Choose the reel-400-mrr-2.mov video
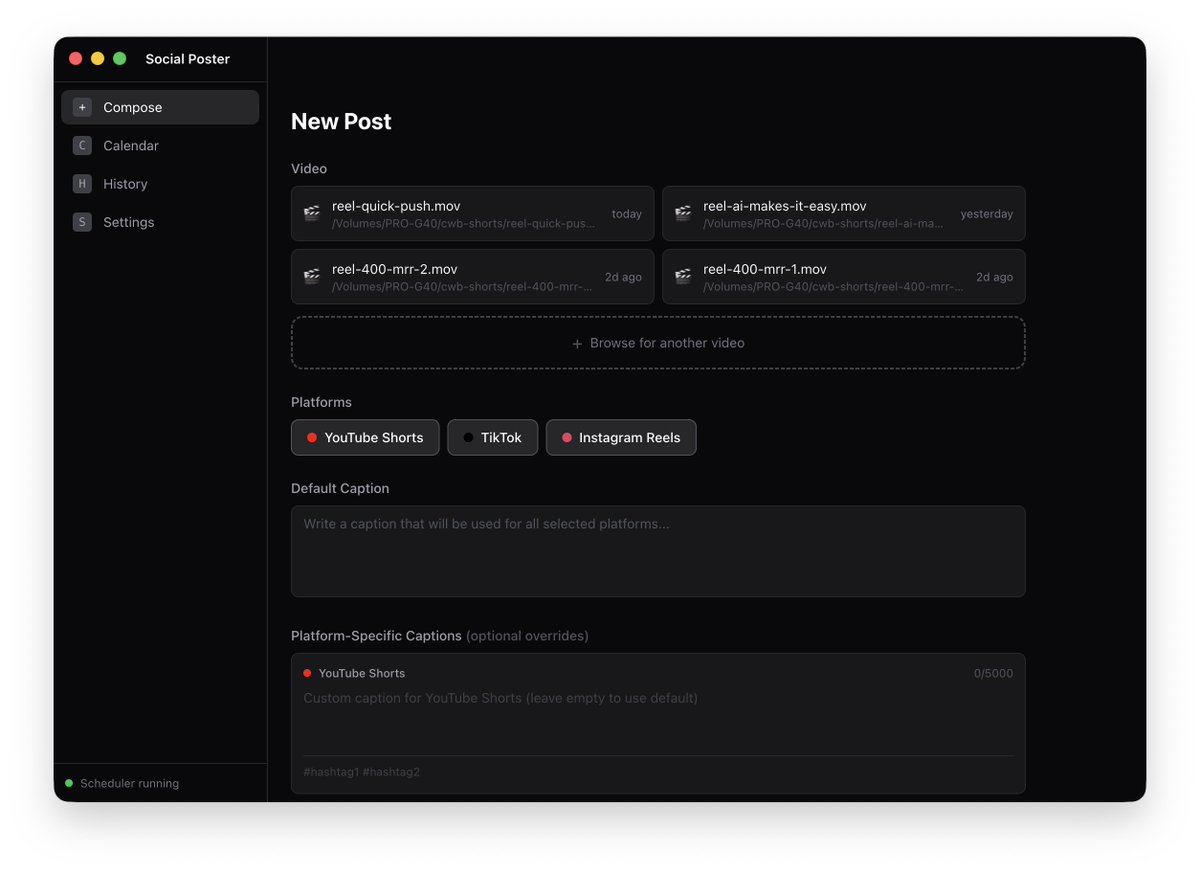Viewport: 1200px width, 873px height. coord(473,276)
